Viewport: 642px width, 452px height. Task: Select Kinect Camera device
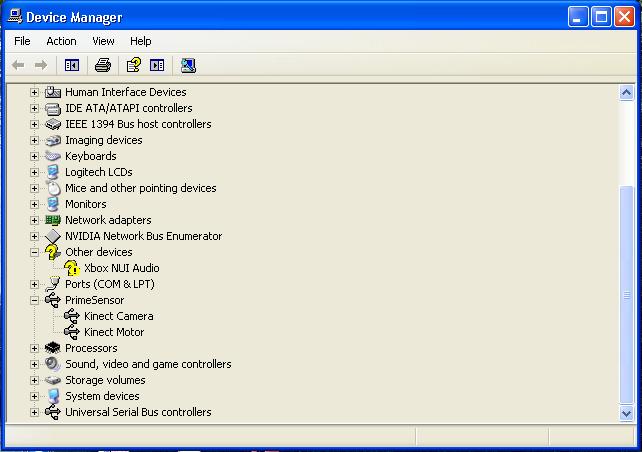(119, 316)
